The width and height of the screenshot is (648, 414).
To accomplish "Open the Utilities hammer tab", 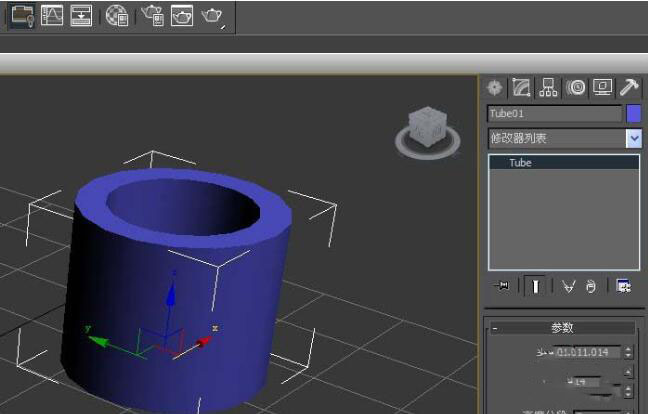I will point(629,88).
